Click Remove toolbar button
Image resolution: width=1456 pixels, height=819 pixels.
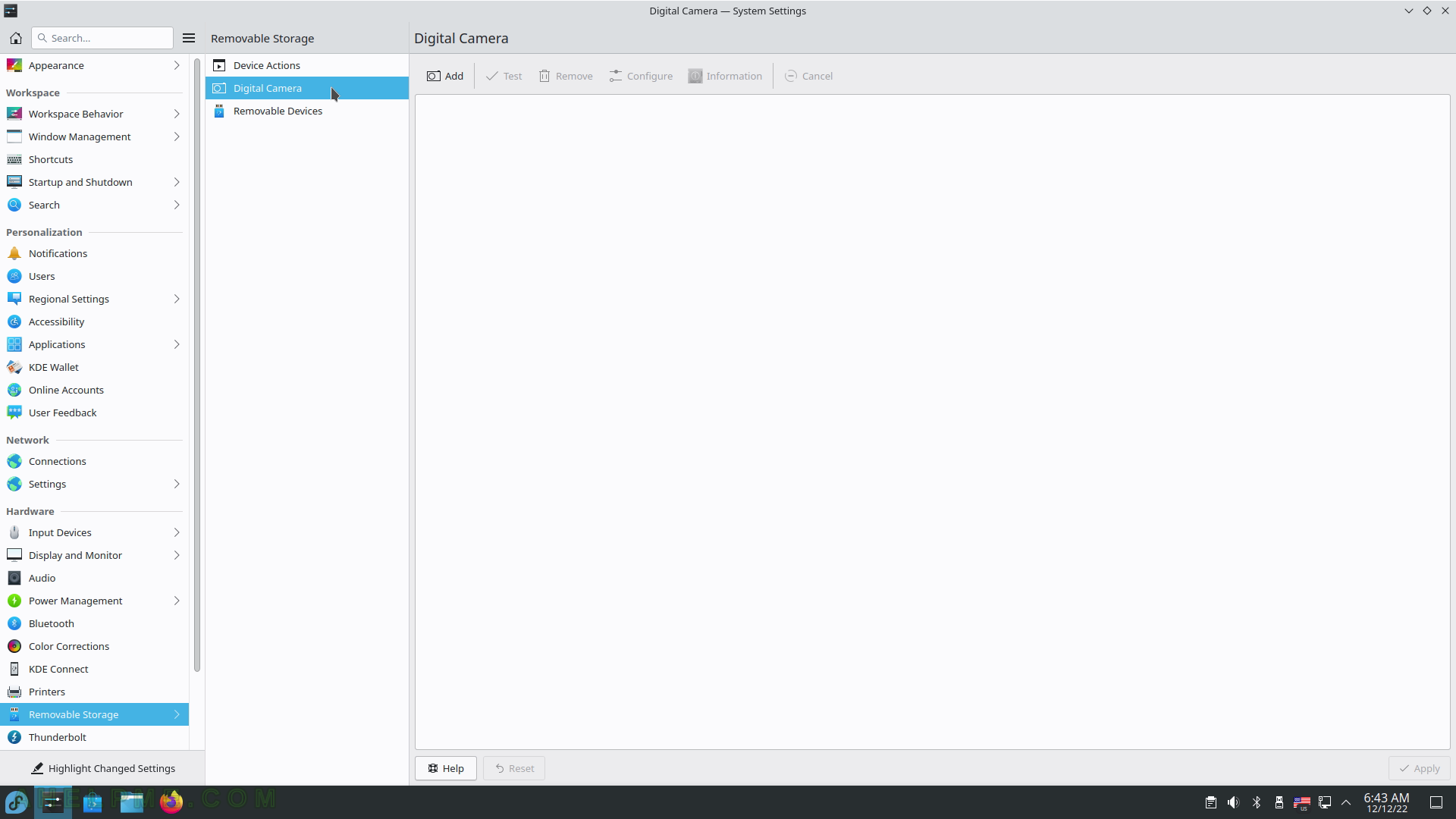566,76
